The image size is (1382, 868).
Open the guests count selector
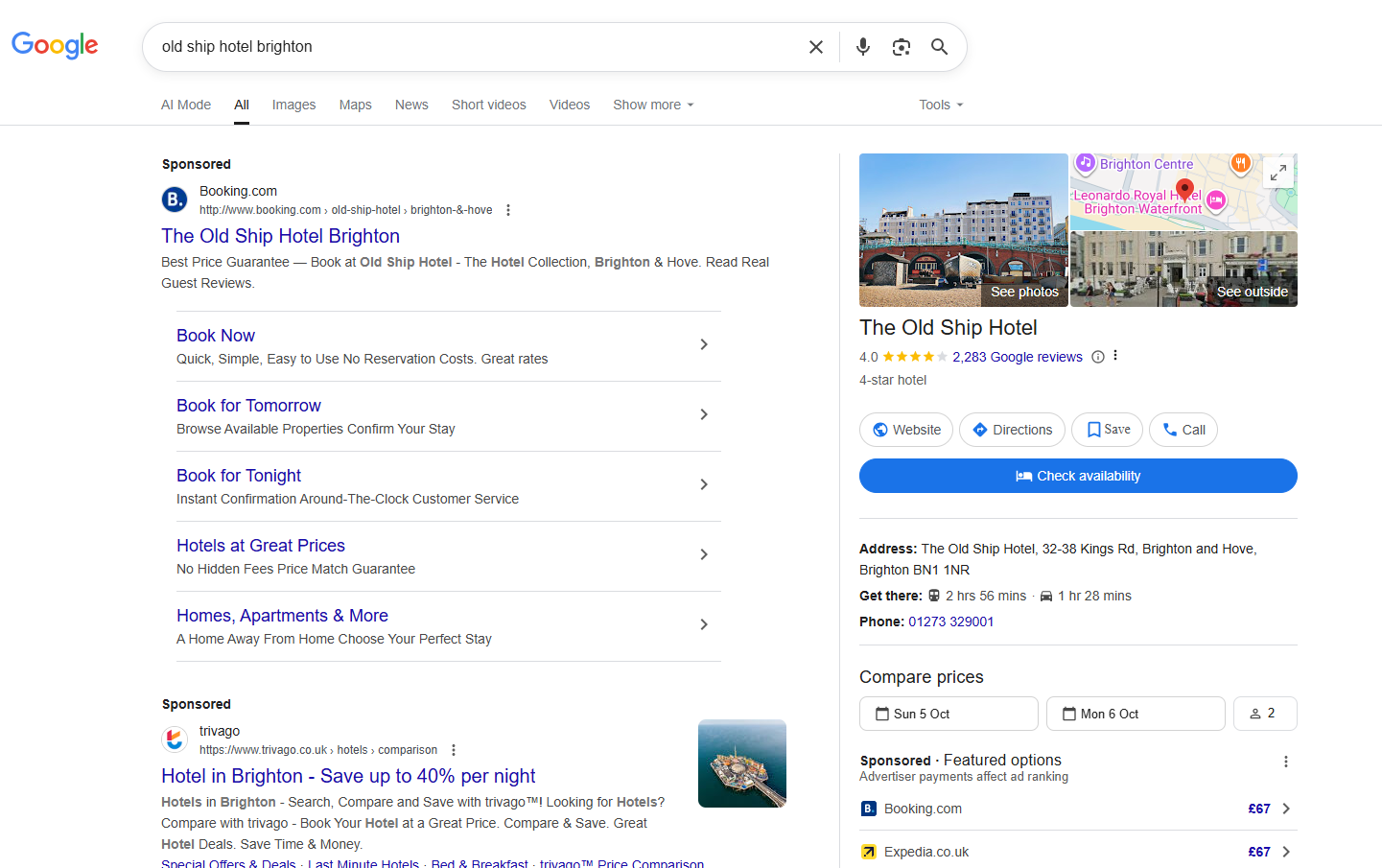tap(1264, 714)
